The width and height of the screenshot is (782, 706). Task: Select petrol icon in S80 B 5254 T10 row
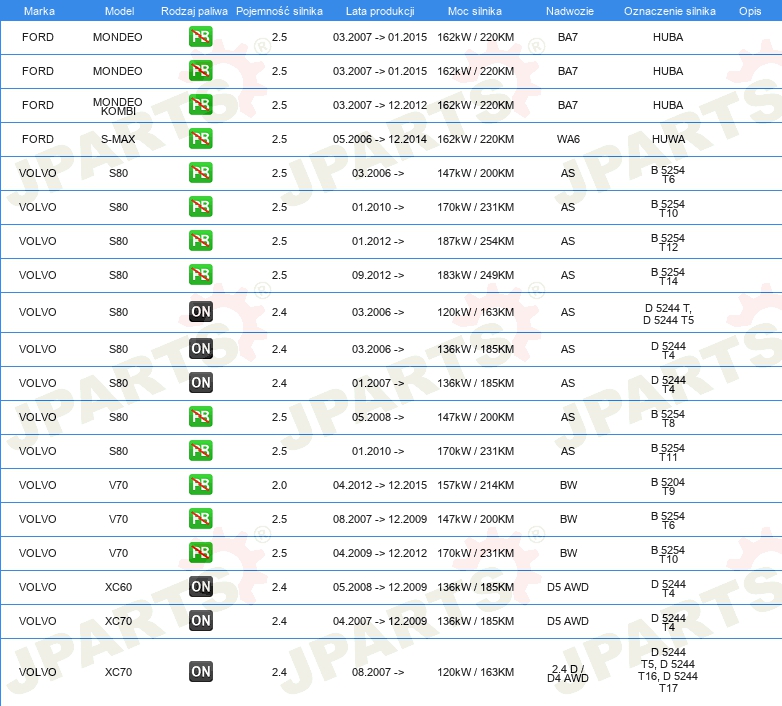tap(200, 206)
